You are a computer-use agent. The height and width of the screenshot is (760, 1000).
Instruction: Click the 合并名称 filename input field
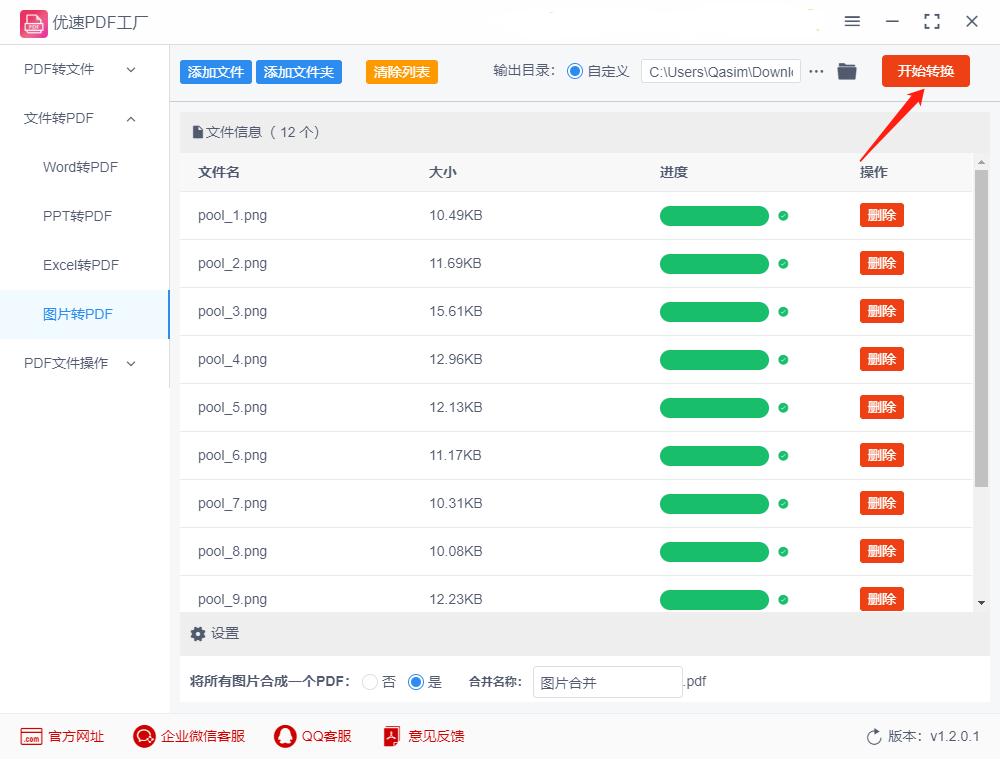[607, 681]
